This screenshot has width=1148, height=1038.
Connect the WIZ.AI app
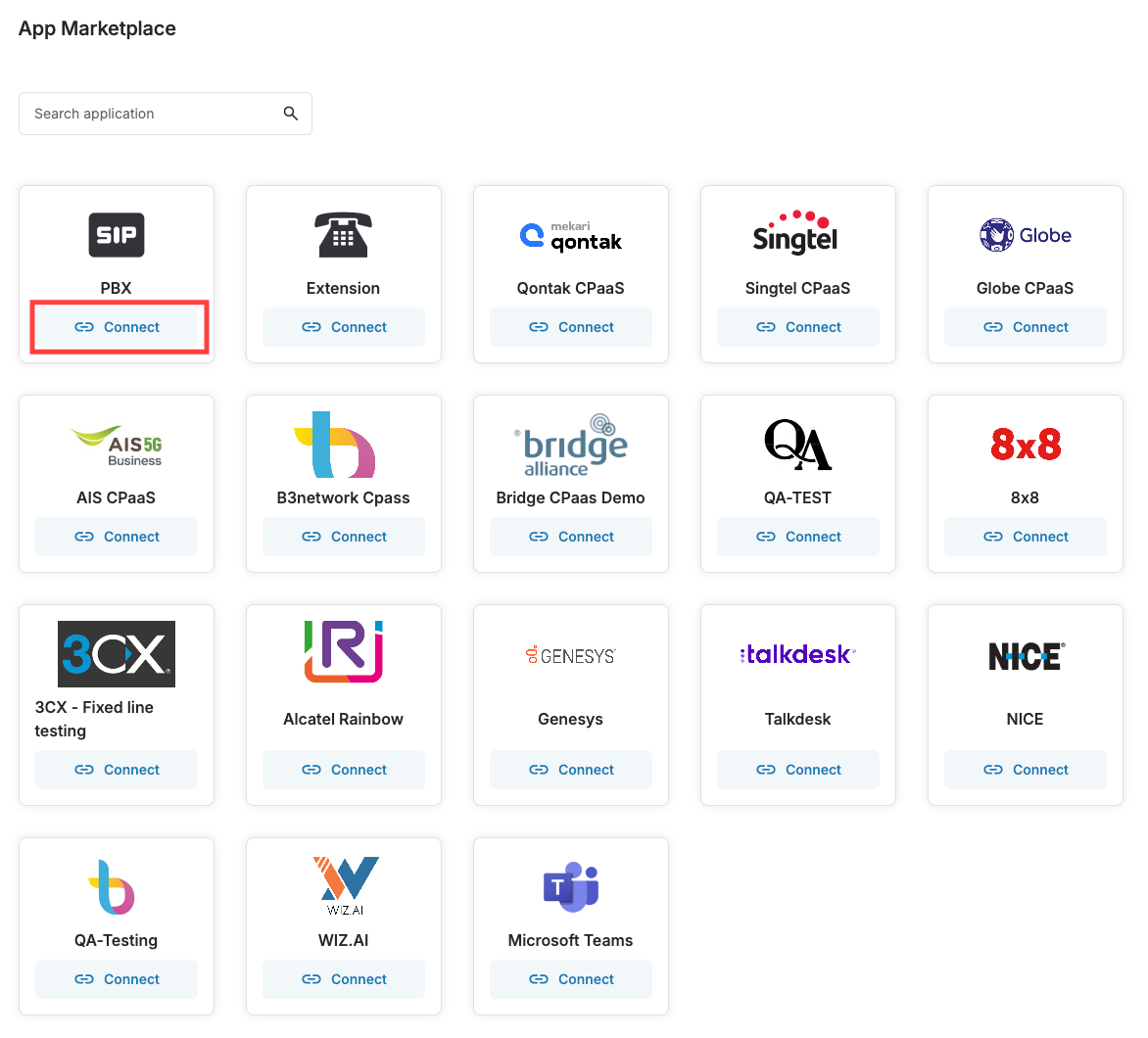(x=344, y=978)
